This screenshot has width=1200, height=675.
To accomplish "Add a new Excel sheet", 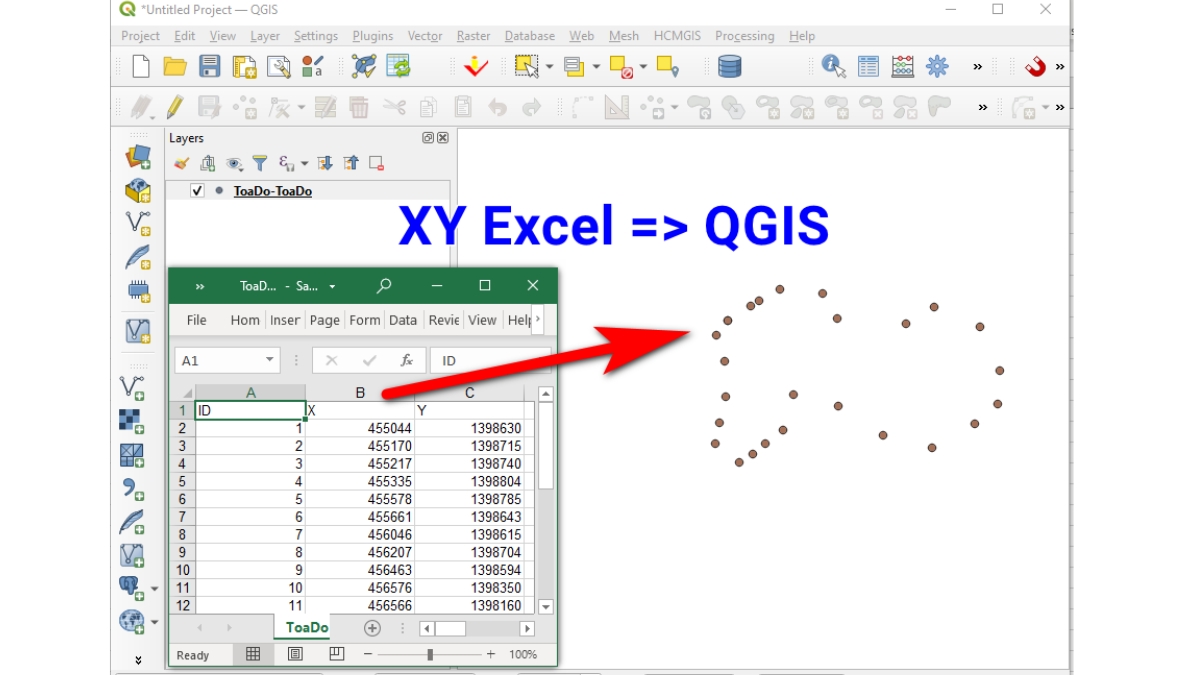I will (372, 628).
